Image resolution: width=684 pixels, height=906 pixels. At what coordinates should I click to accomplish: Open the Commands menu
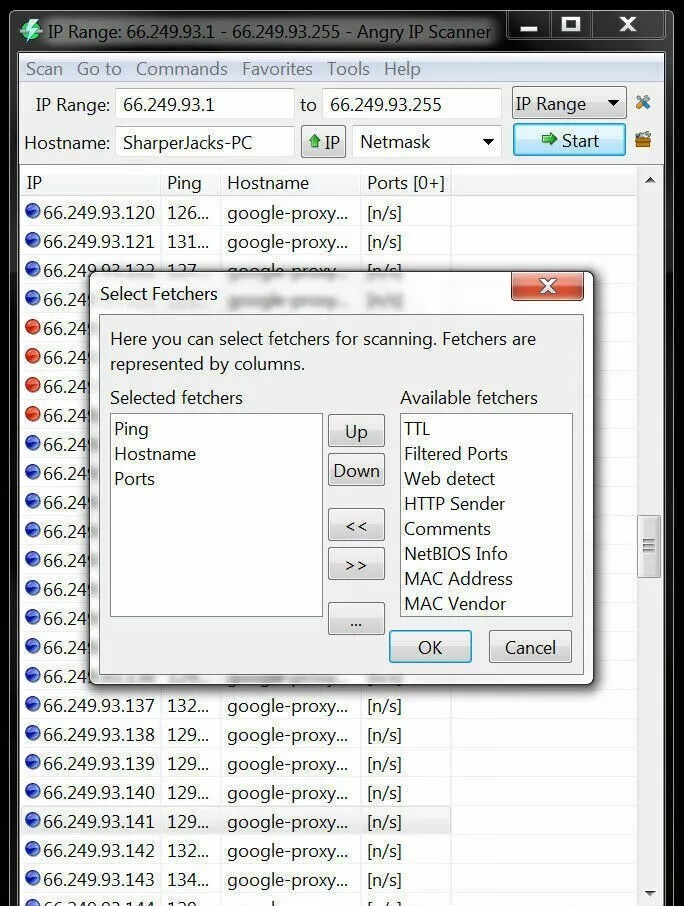coord(181,69)
